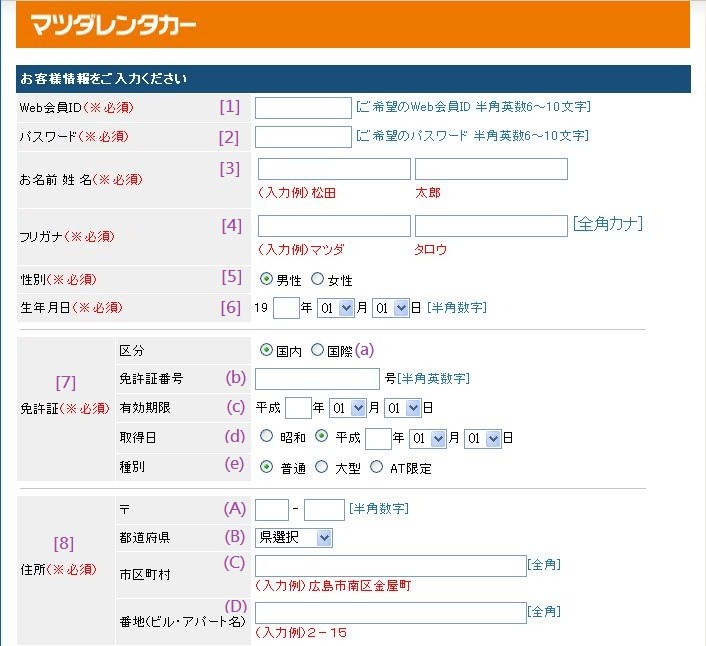Select 平成 era for license acquisition date
This screenshot has width=706, height=646.
(321, 436)
